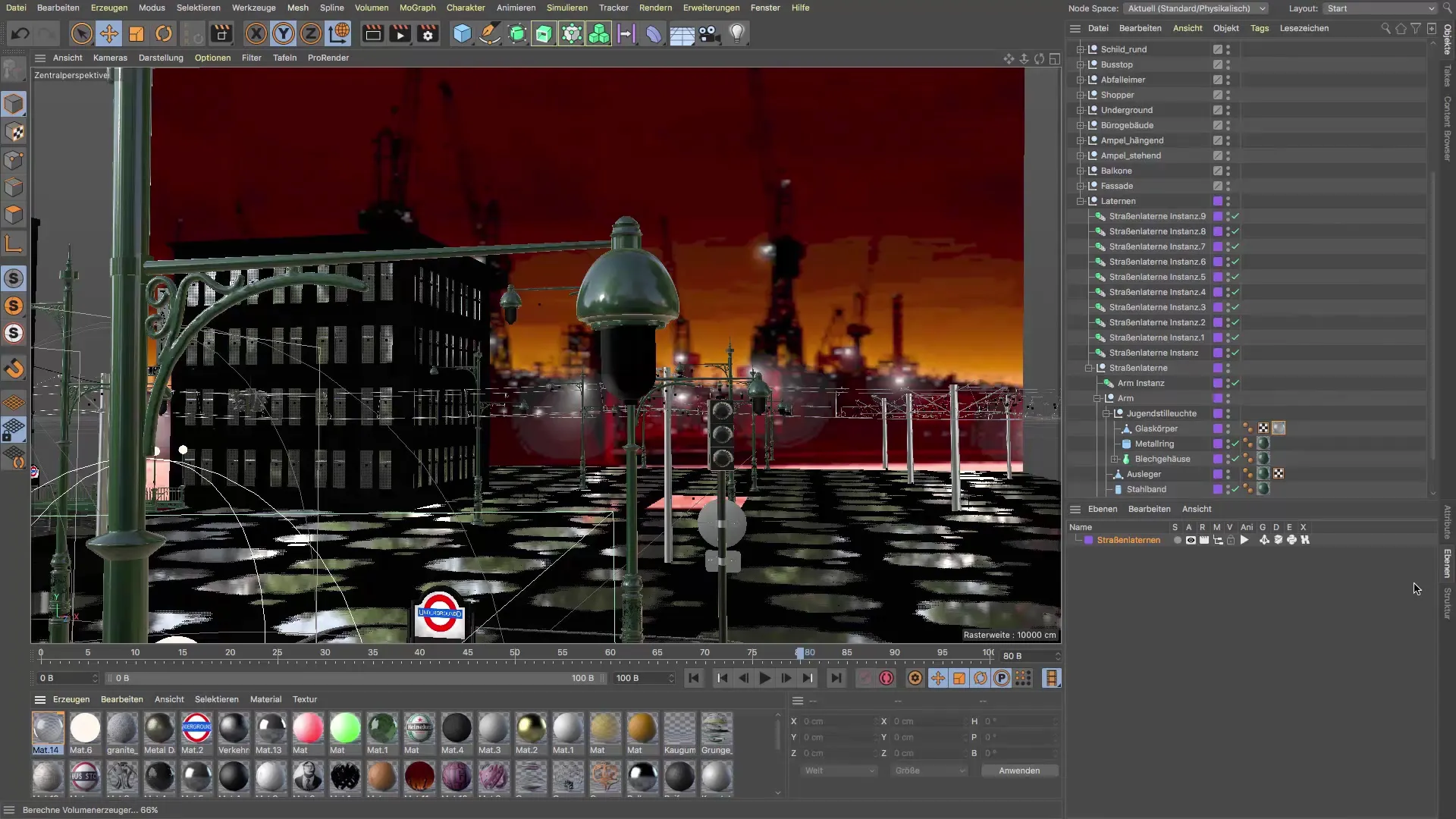This screenshot has width=1456, height=819.
Task: Toggle Straßenlaternen layer visibility eye
Action: pos(1191,540)
